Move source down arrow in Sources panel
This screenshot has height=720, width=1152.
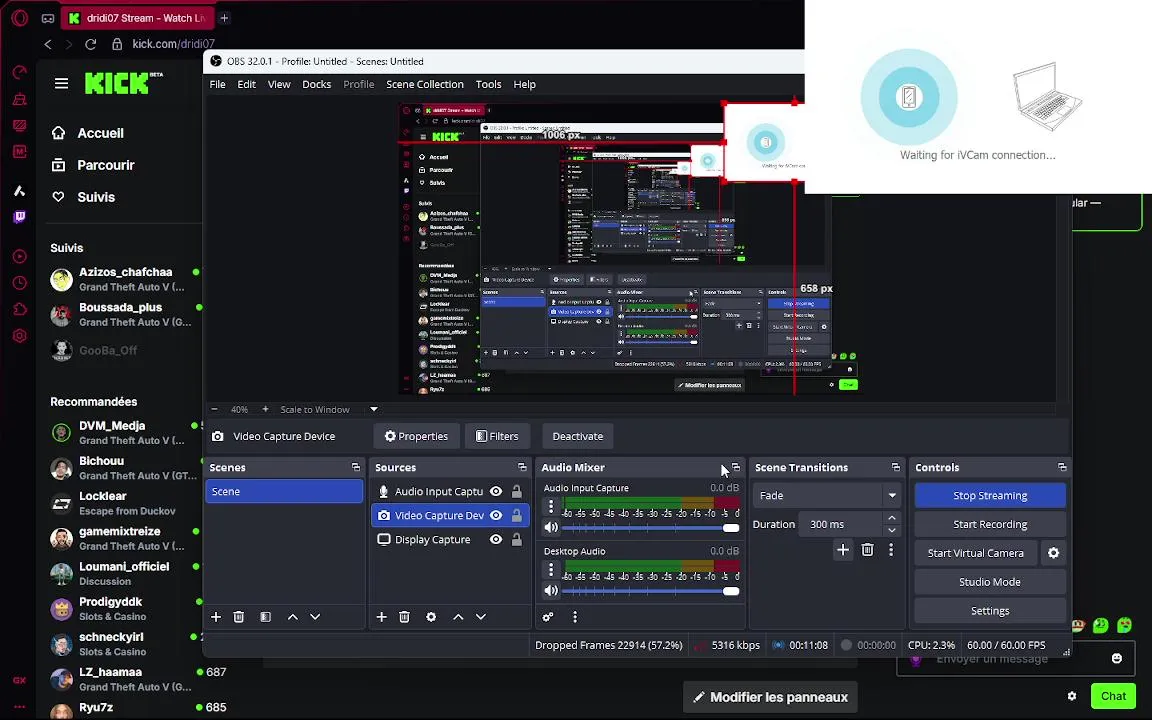(480, 617)
